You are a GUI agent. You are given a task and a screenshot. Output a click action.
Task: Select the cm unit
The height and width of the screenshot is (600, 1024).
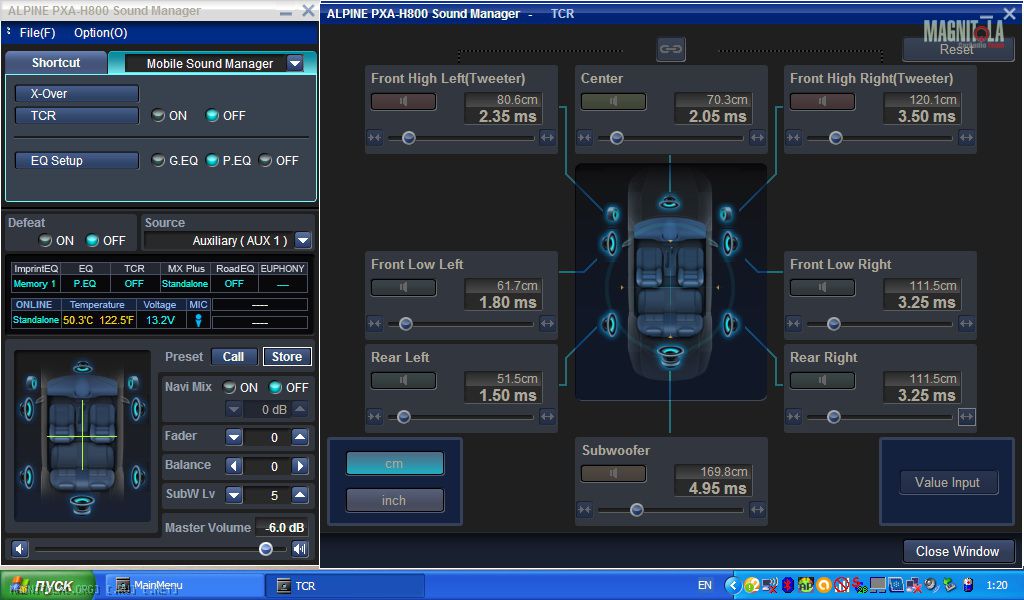[x=394, y=464]
